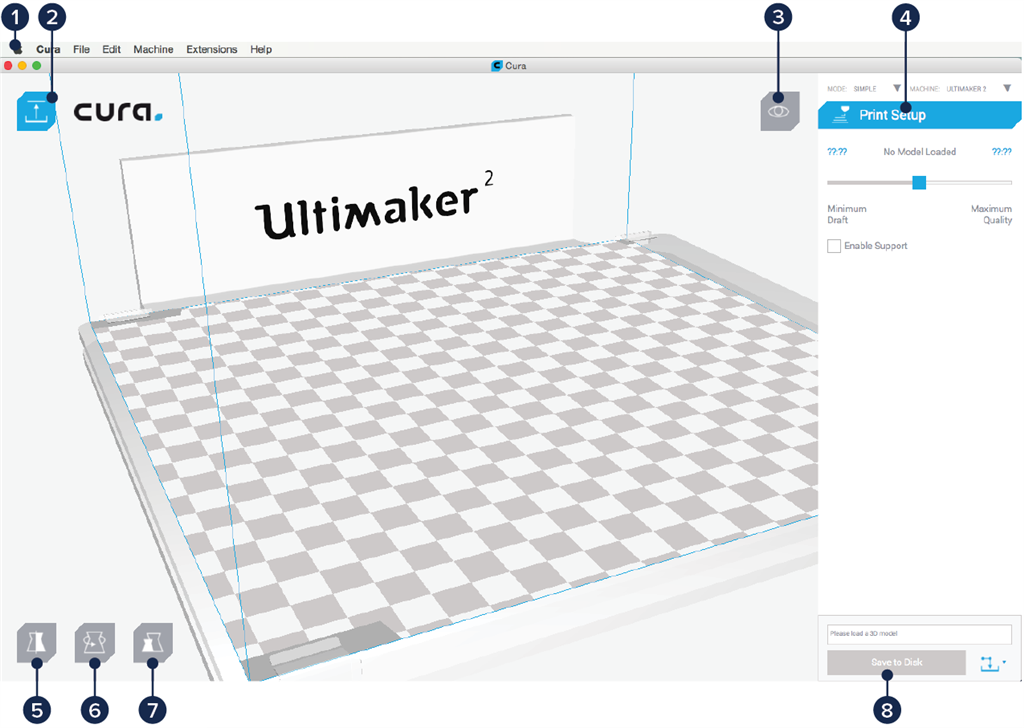1024x728 pixels.
Task: Open the File menu
Action: [82, 49]
